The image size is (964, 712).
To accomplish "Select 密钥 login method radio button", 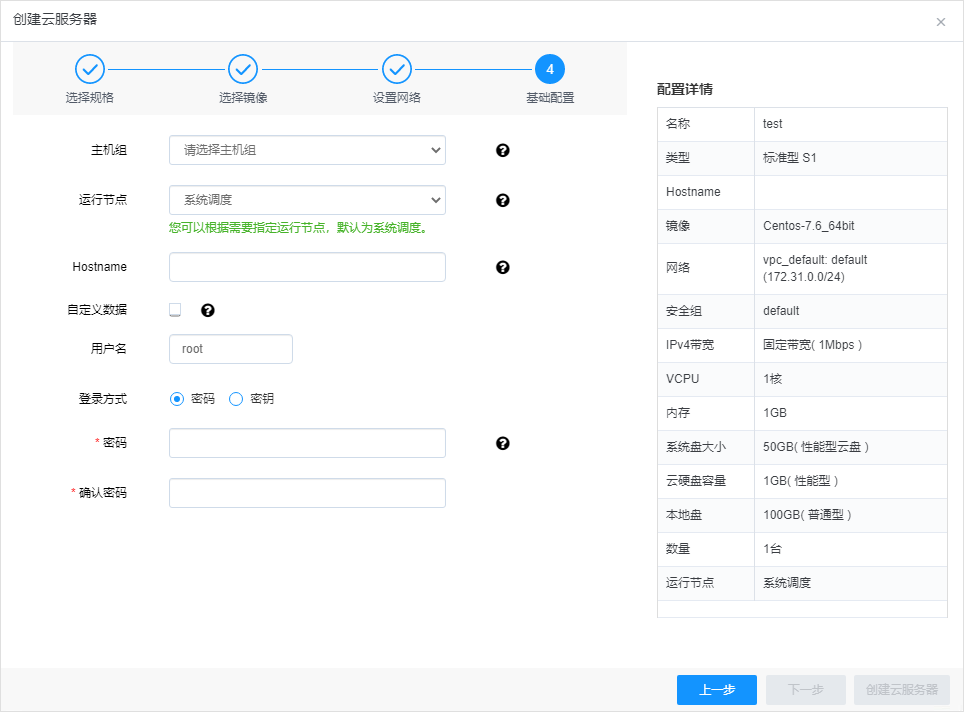I will (x=236, y=399).
